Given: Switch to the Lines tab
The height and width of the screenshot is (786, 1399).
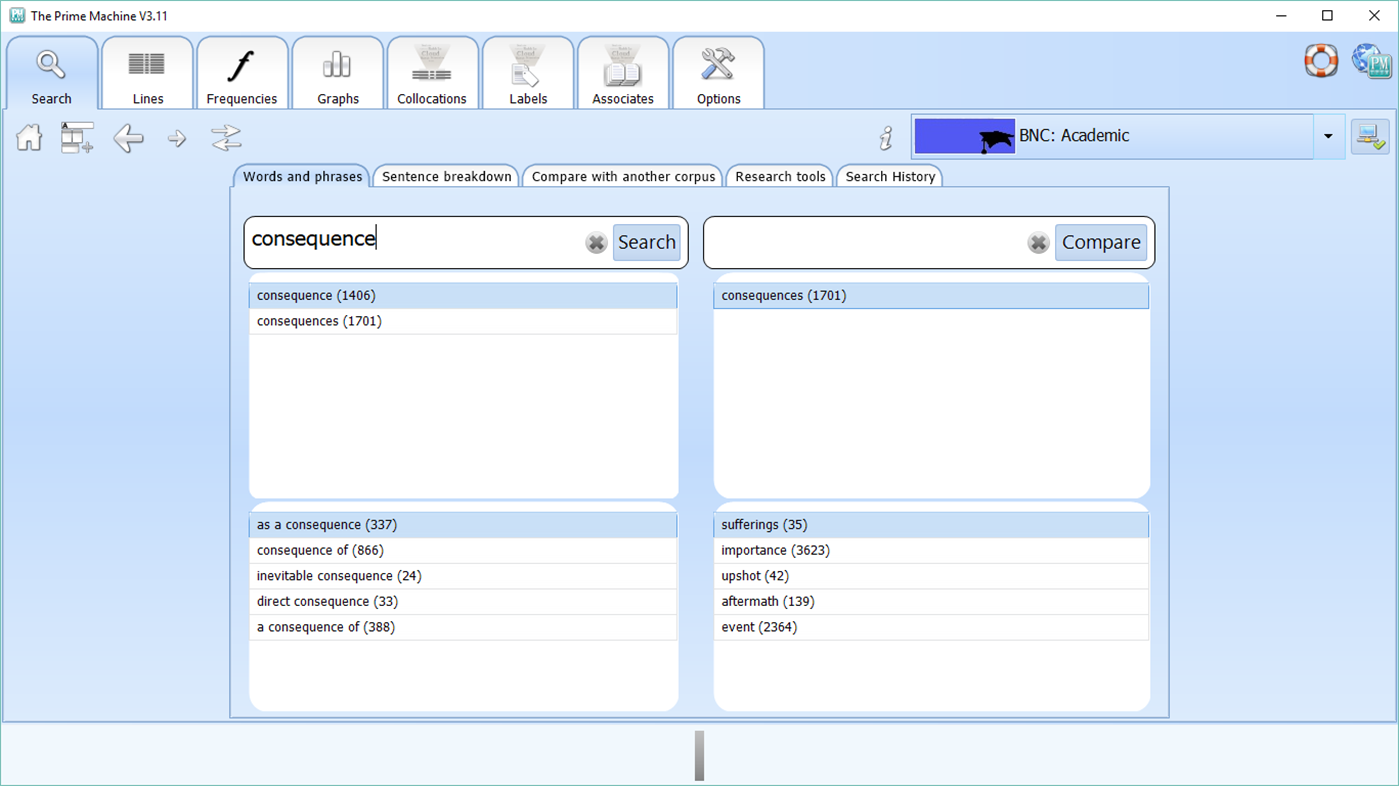Looking at the screenshot, I should click(148, 73).
